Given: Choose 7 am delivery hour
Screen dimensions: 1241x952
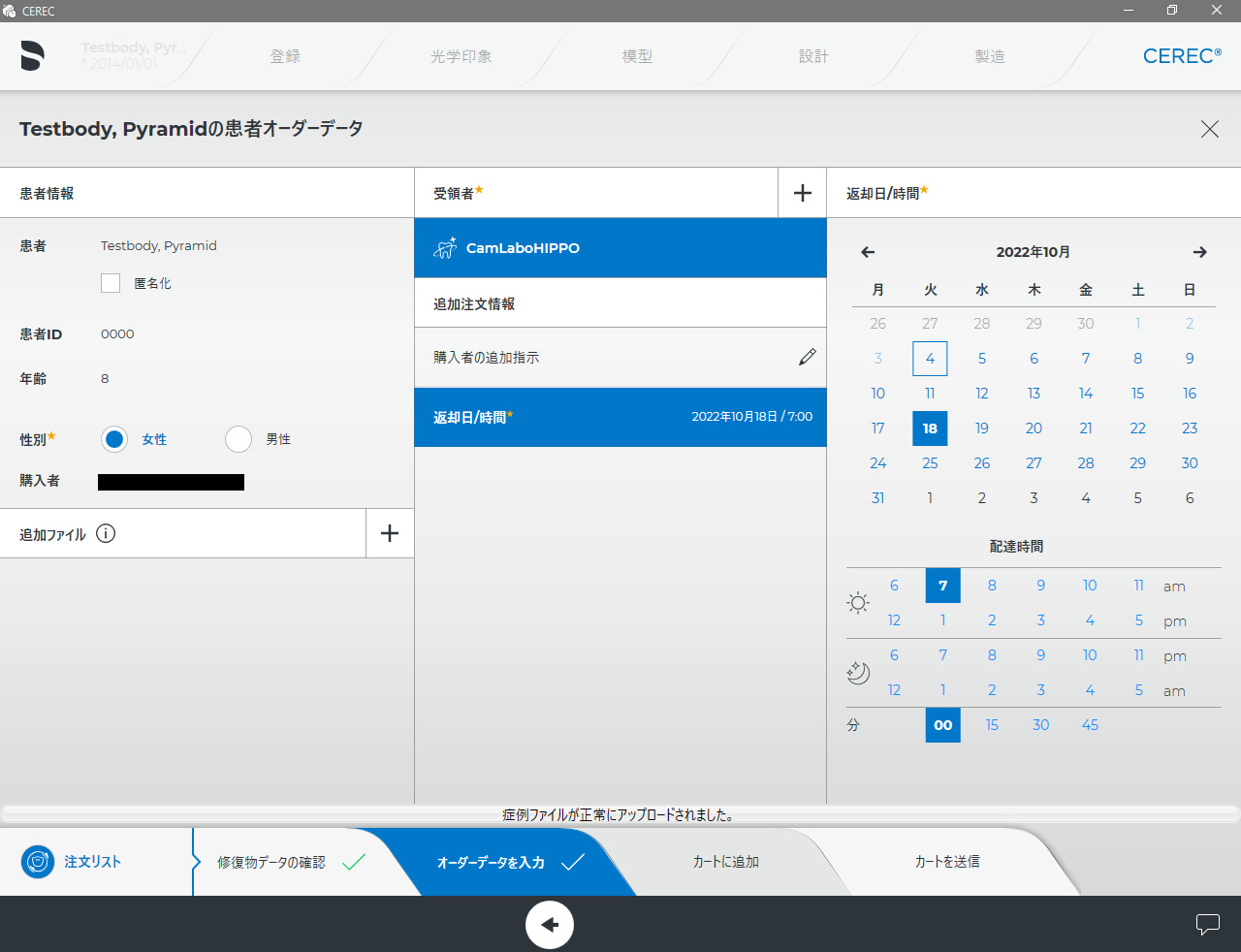Looking at the screenshot, I should [943, 586].
